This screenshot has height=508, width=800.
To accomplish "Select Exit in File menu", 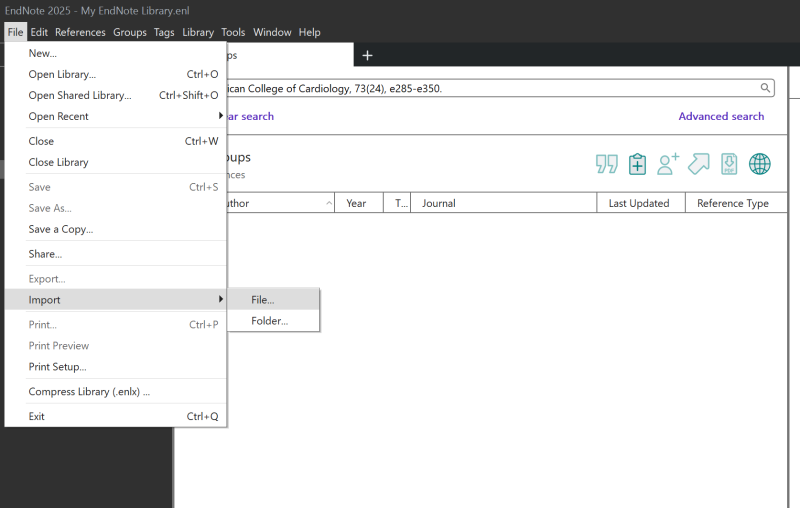I will click(116, 416).
